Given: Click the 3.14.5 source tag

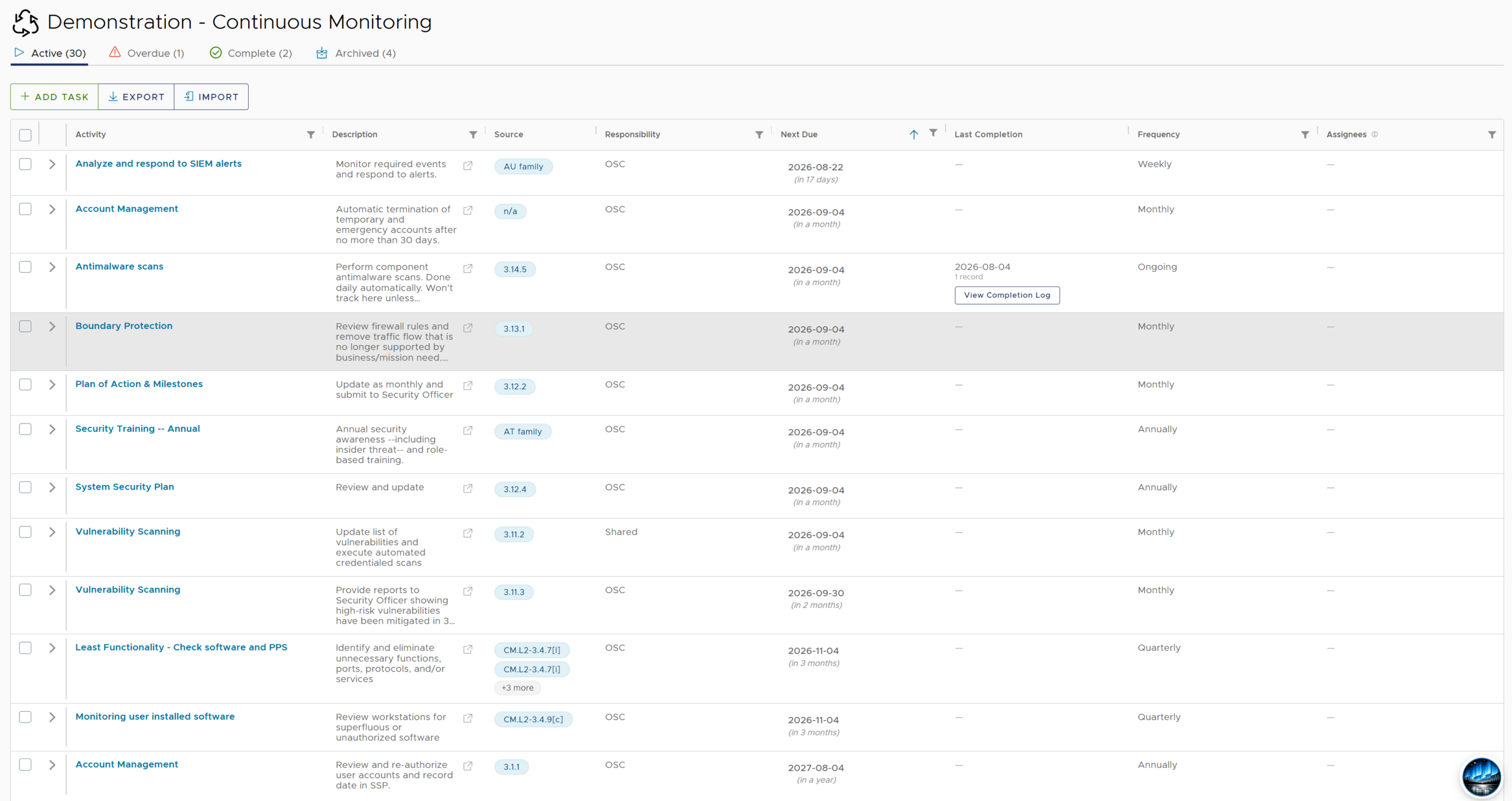Looking at the screenshot, I should (515, 269).
